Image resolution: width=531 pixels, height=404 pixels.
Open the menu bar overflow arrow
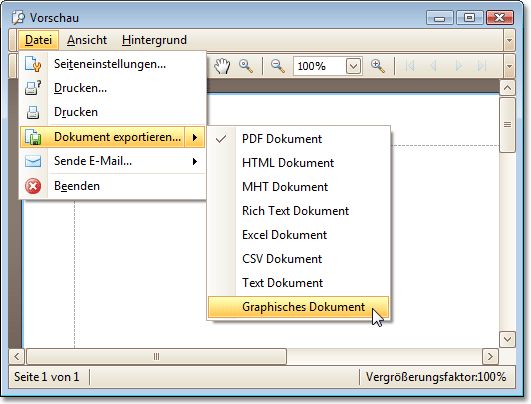coord(509,40)
